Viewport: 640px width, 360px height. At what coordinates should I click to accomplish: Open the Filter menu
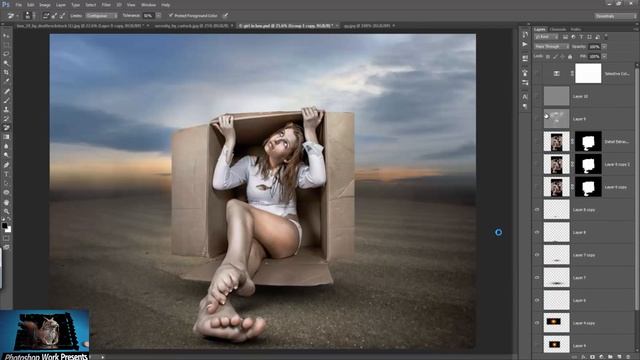[106, 5]
